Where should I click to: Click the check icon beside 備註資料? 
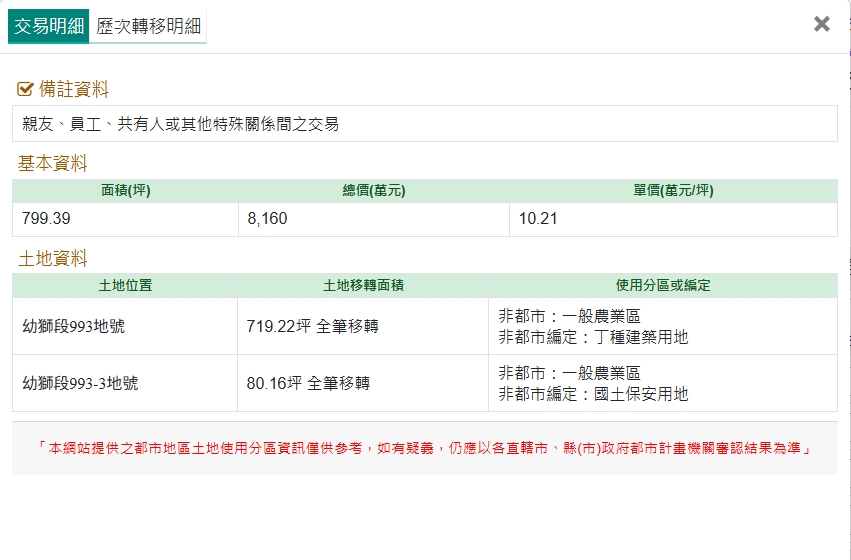point(26,90)
